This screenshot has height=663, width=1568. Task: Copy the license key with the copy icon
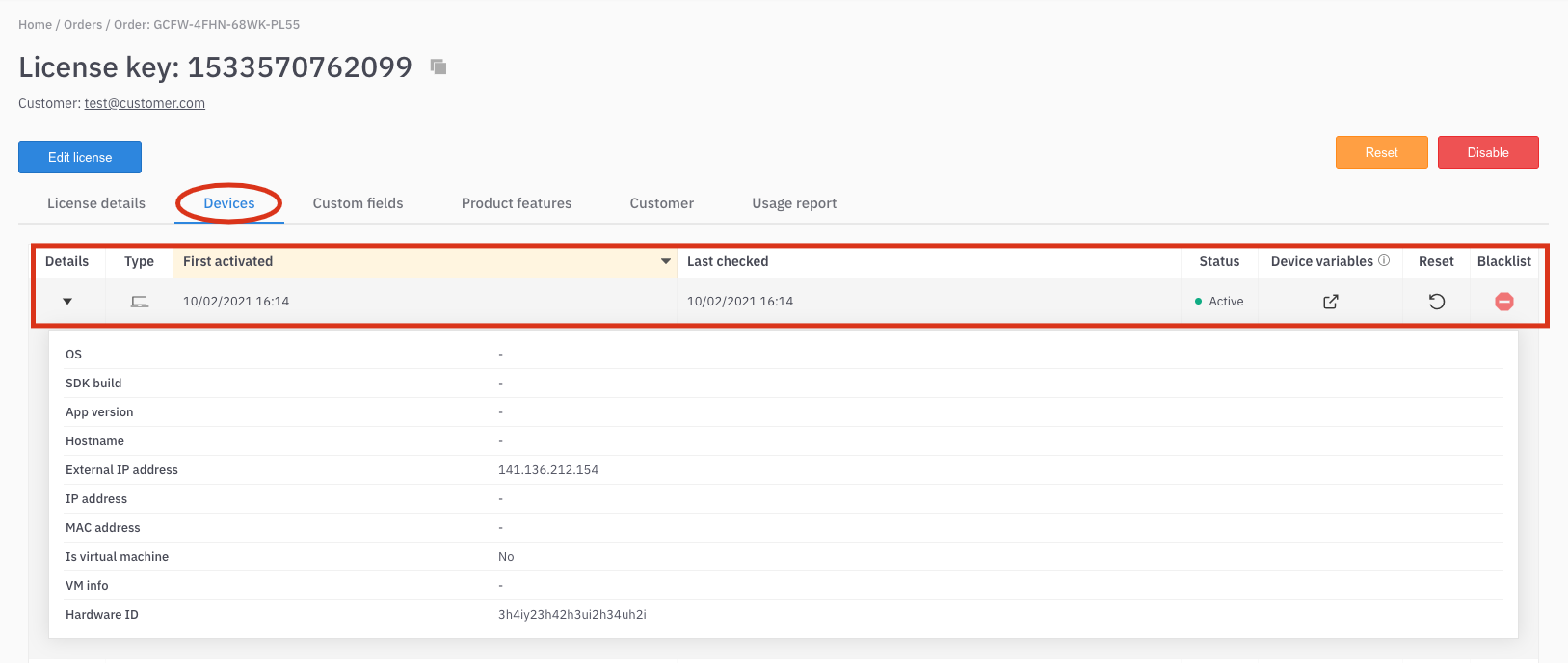point(439,66)
